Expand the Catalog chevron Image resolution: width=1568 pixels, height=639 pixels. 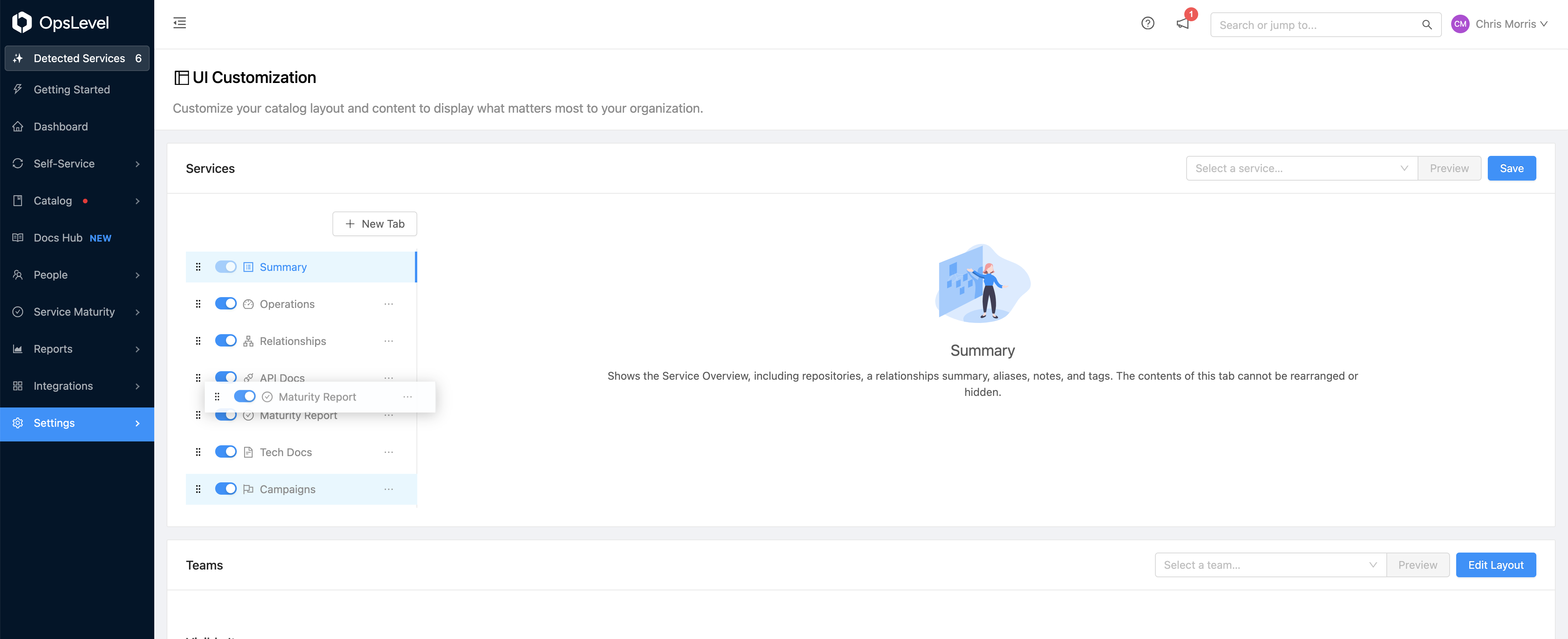point(138,201)
